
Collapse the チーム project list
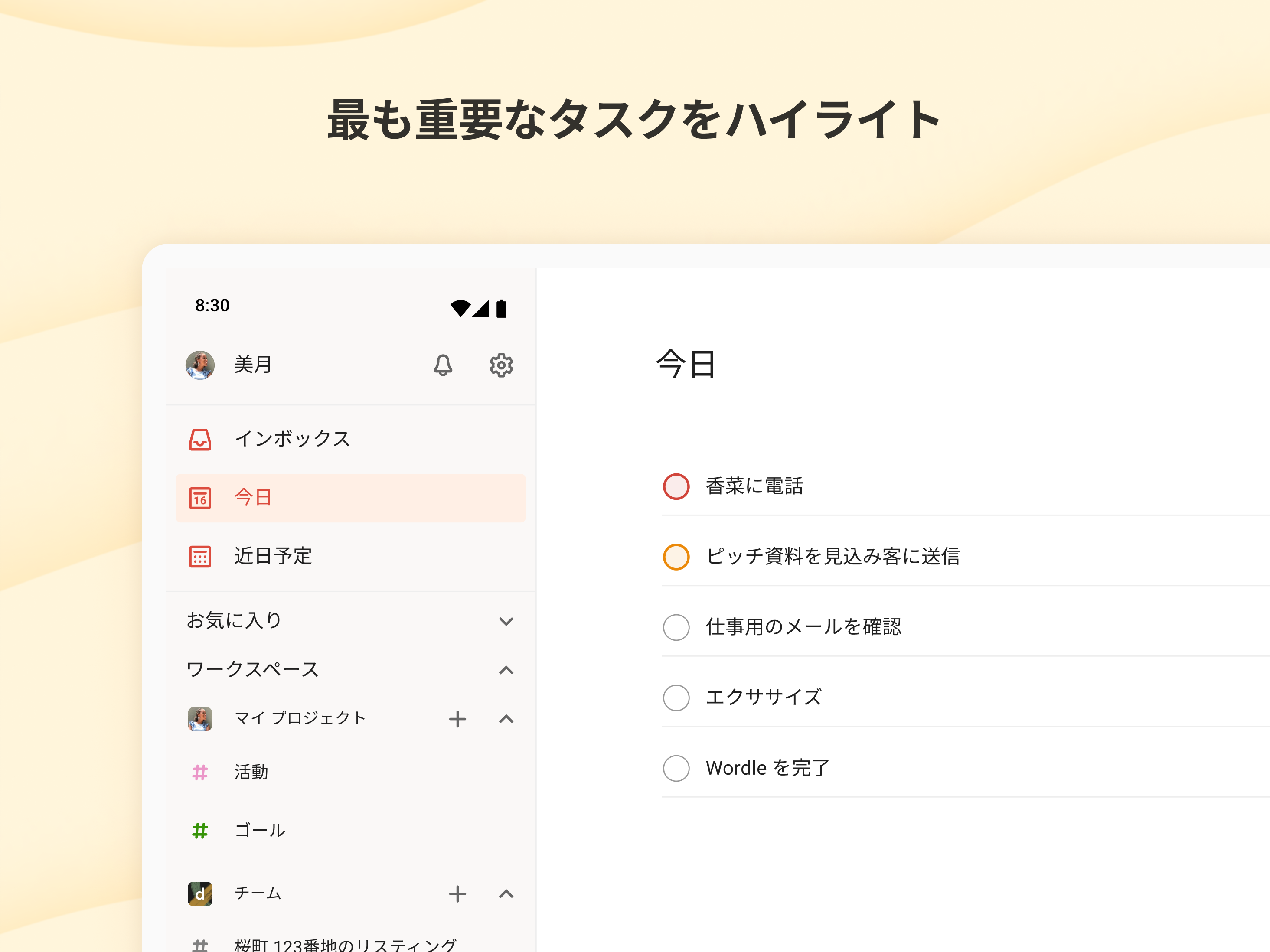(x=506, y=894)
